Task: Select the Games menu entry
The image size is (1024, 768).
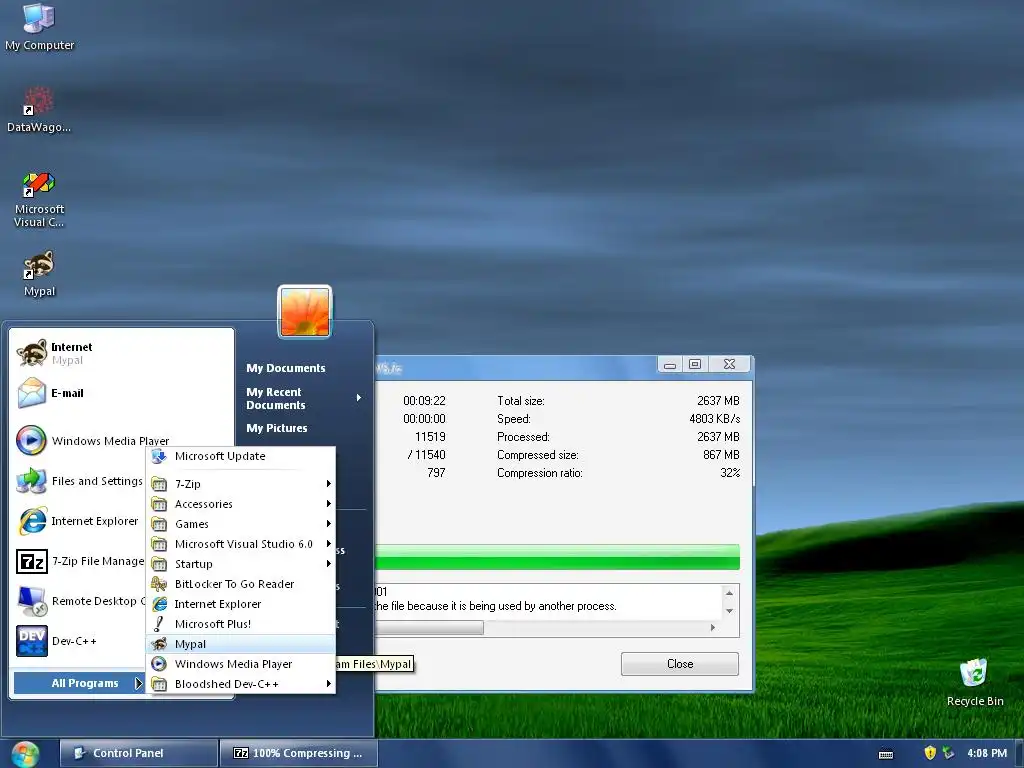Action: (x=241, y=524)
